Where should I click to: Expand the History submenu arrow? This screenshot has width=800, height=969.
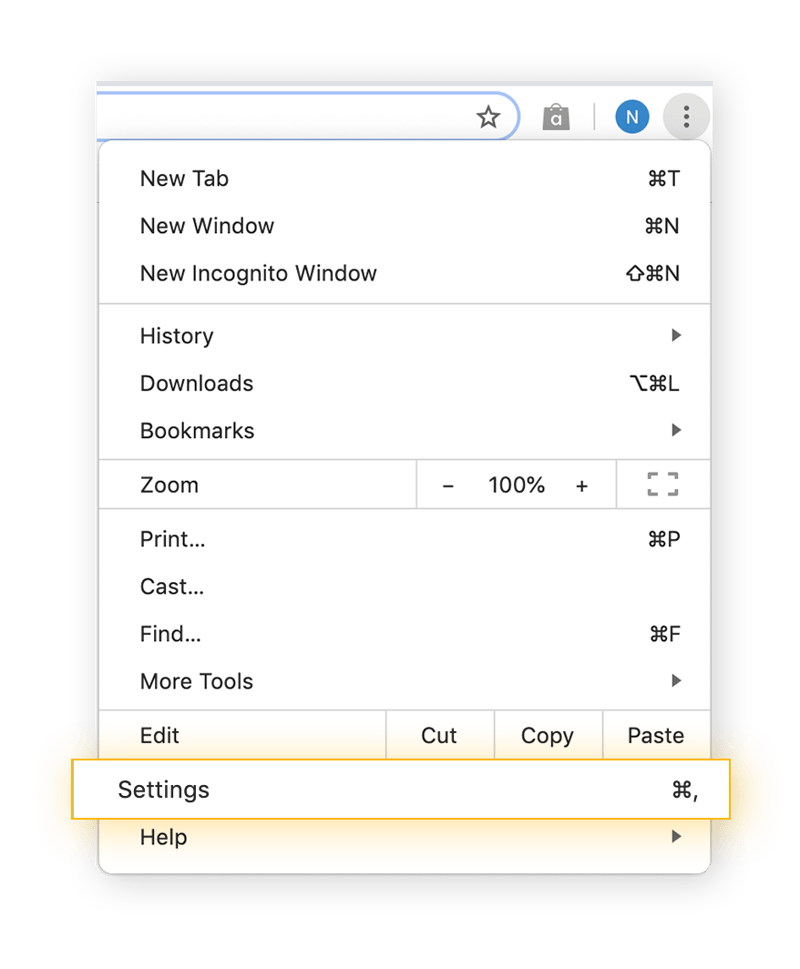coord(677,336)
